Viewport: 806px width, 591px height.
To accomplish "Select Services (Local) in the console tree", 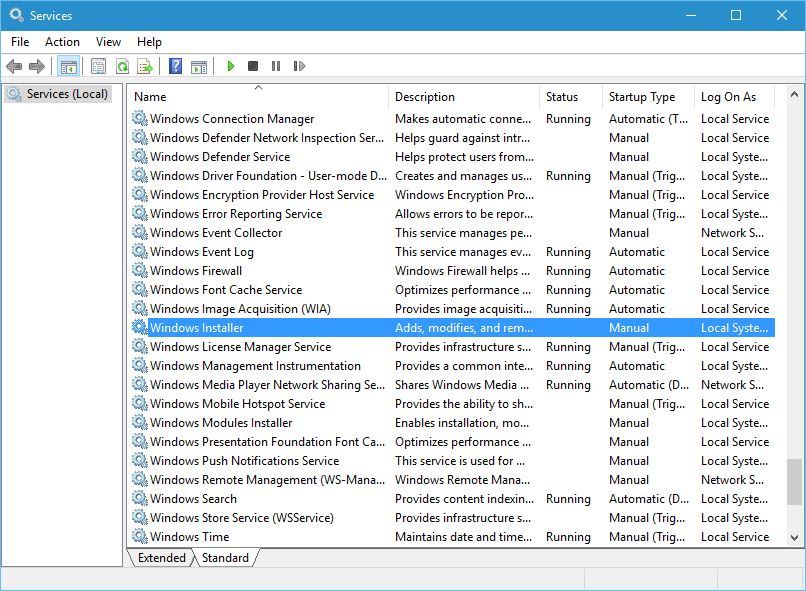I will (x=66, y=94).
